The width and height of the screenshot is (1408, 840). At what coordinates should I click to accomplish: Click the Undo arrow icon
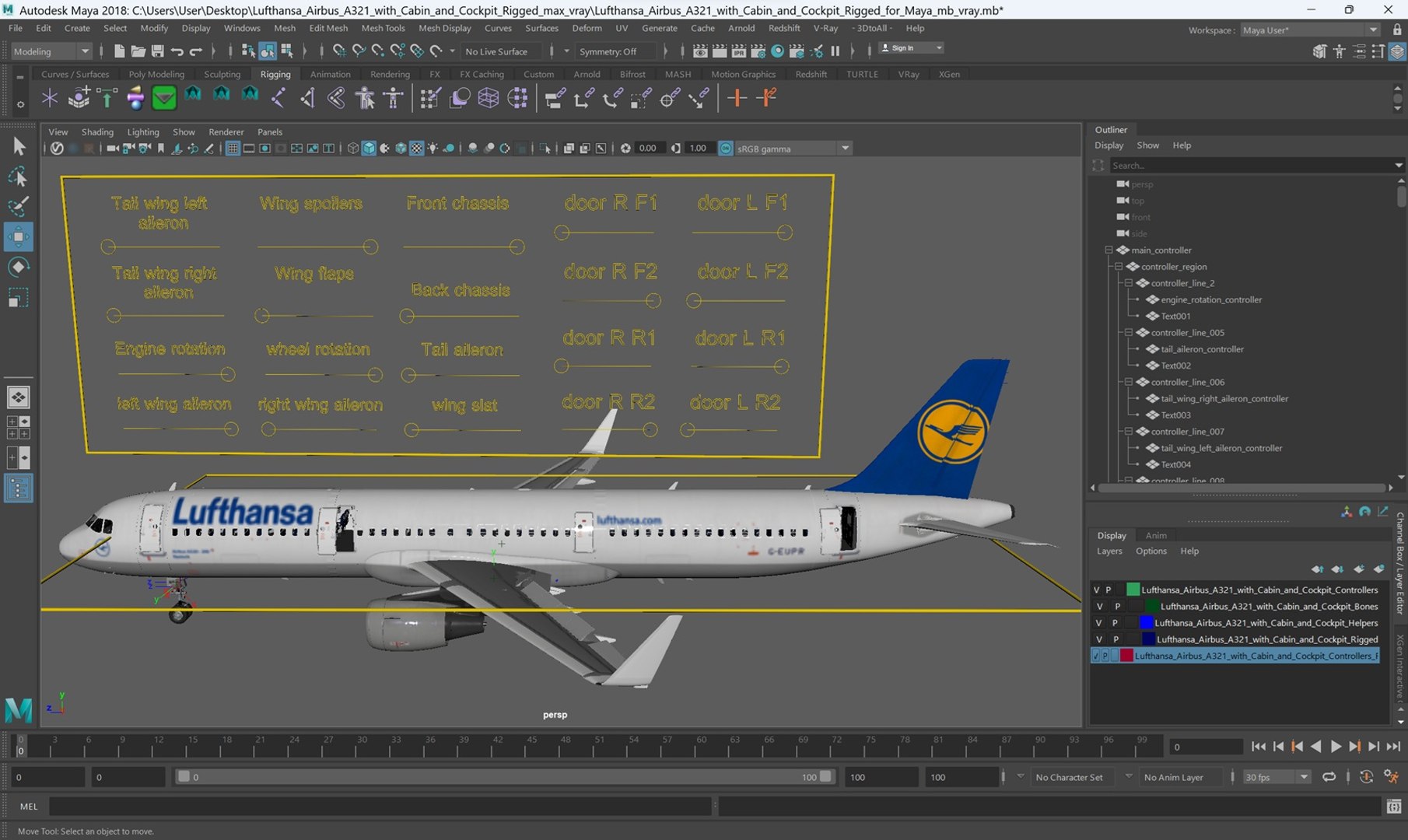(x=177, y=51)
